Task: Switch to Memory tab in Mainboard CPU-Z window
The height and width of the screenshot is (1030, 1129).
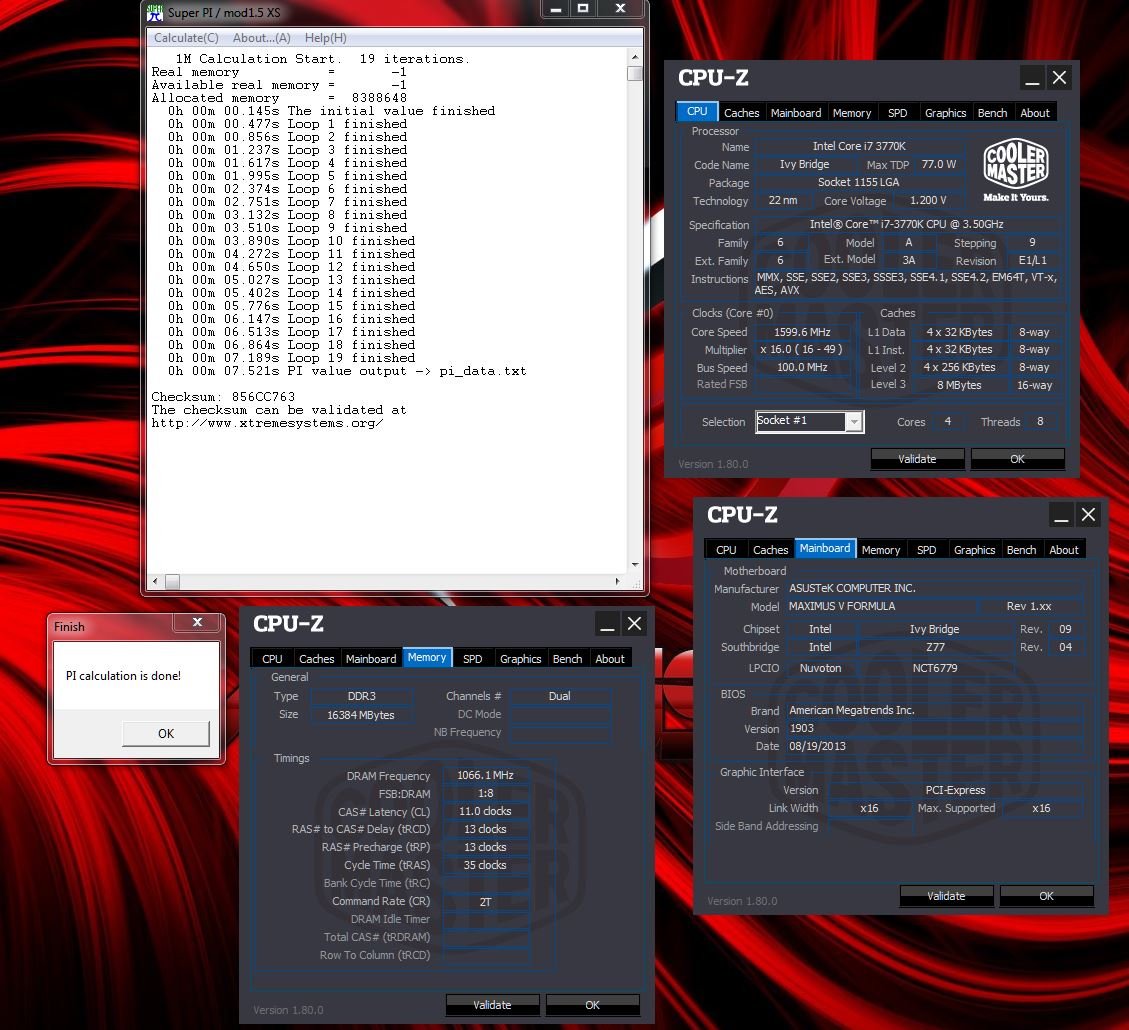Action: click(x=881, y=550)
